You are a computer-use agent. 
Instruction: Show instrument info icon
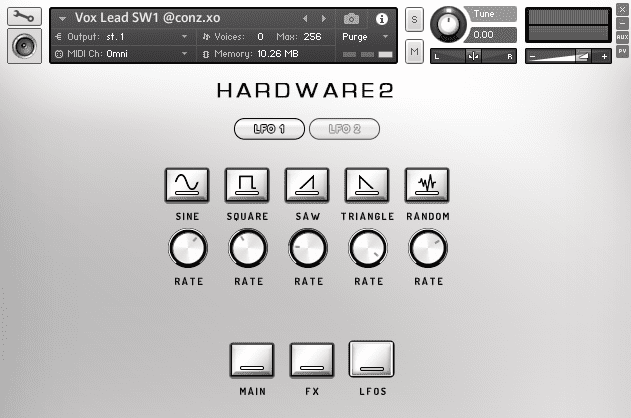coord(381,19)
